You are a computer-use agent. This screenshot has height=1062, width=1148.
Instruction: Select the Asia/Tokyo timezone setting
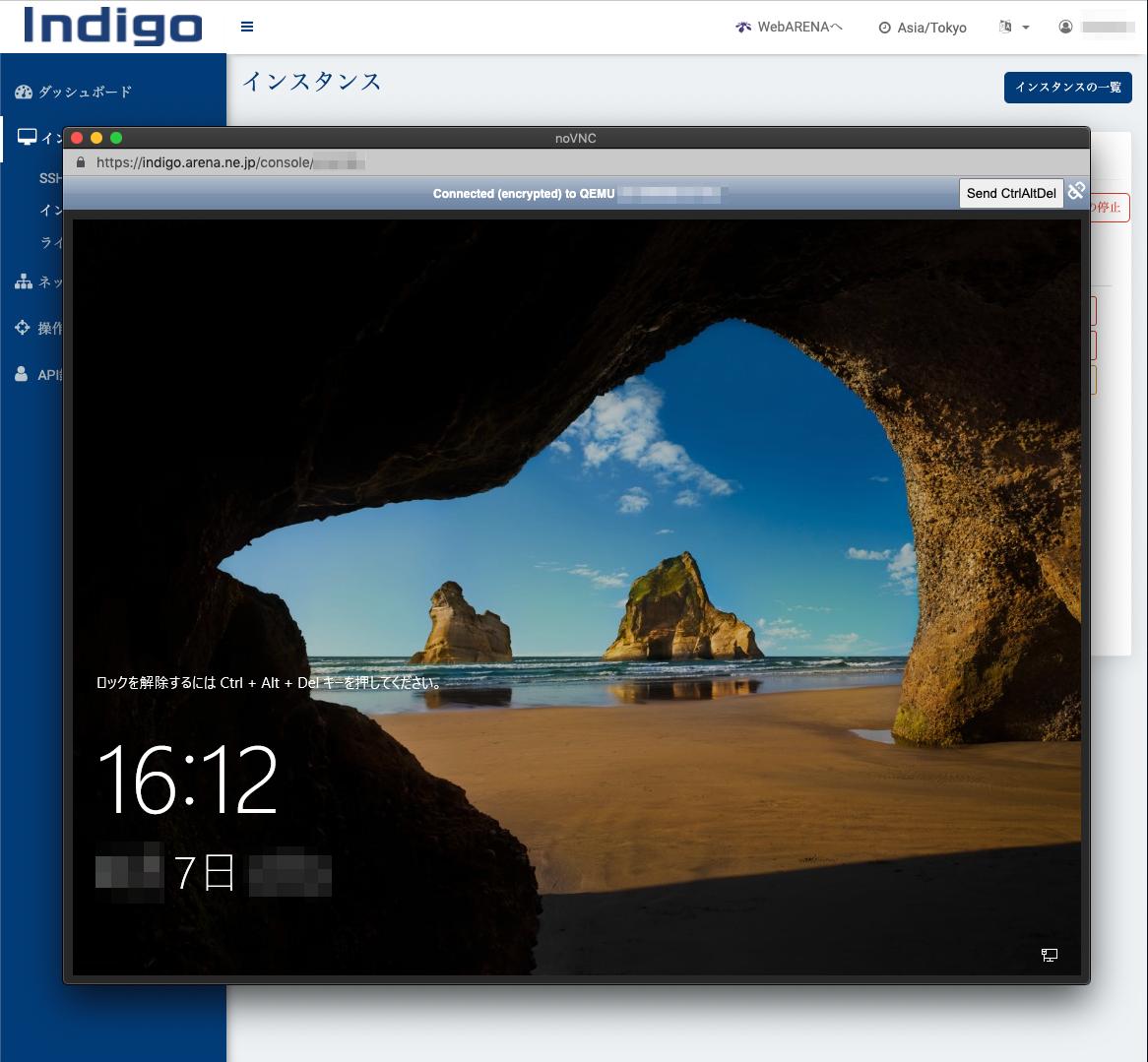point(923,28)
